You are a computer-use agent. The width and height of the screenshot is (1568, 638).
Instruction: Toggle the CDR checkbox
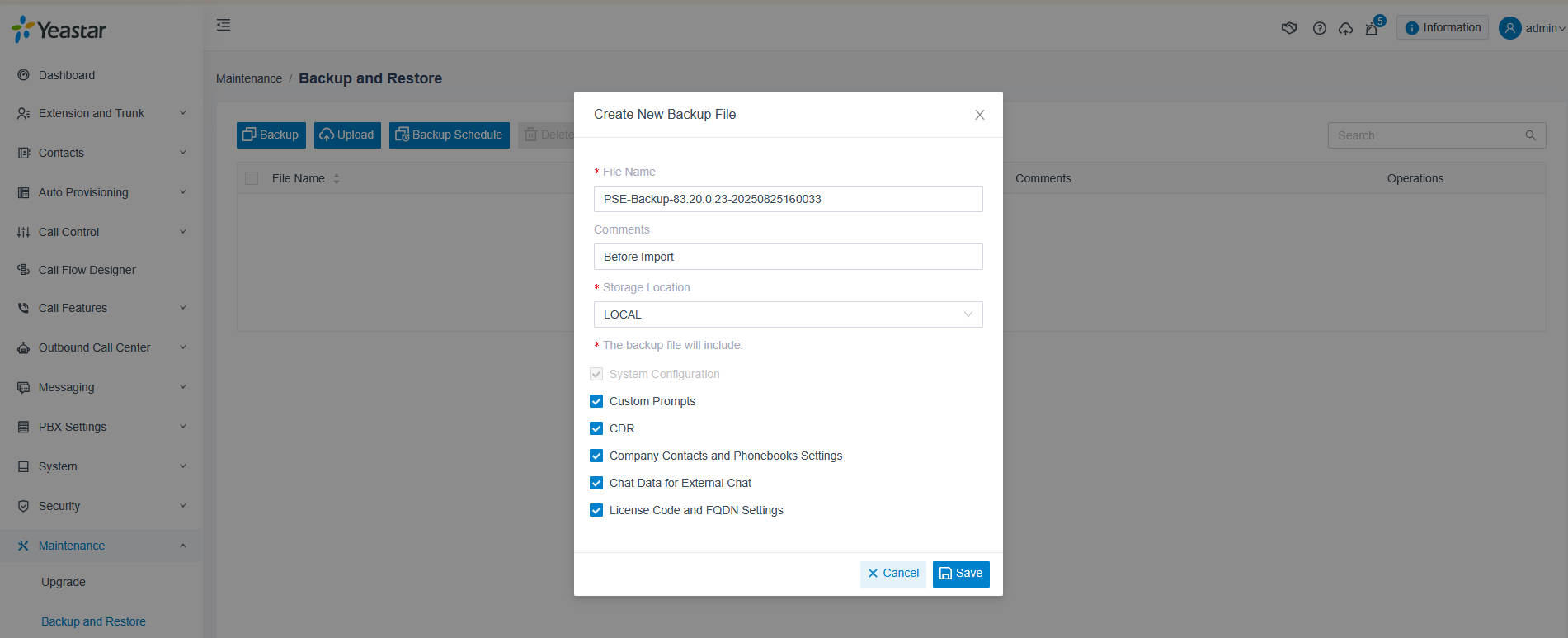pyautogui.click(x=596, y=428)
